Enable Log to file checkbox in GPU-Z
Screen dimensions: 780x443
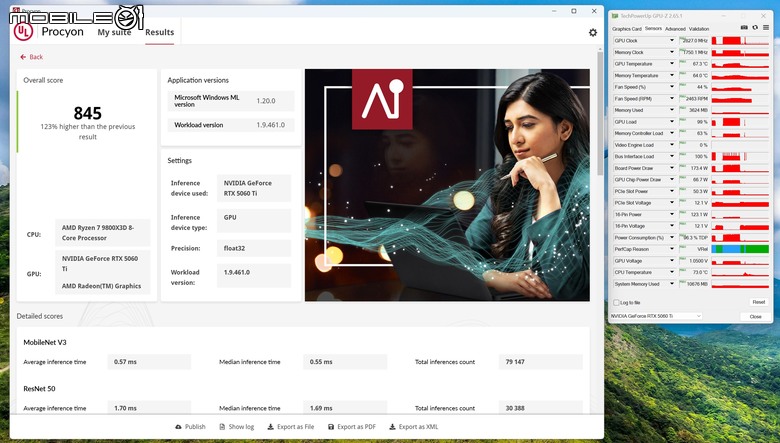tap(616, 302)
